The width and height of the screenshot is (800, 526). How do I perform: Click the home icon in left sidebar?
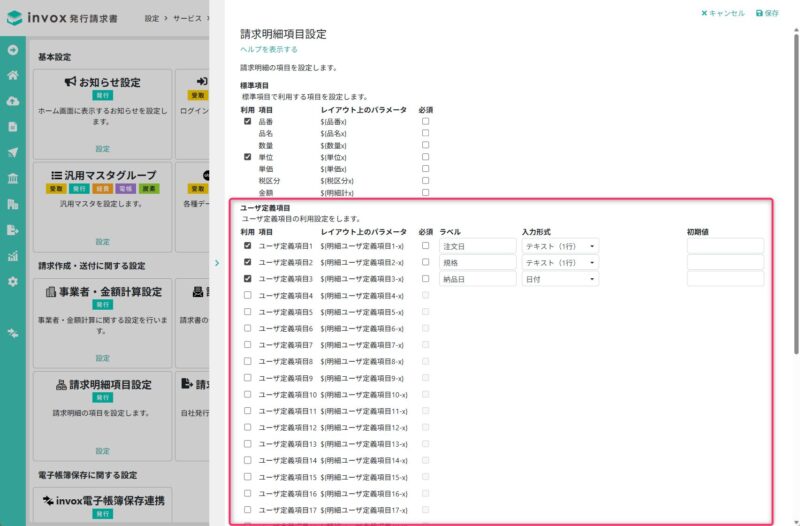click(13, 75)
